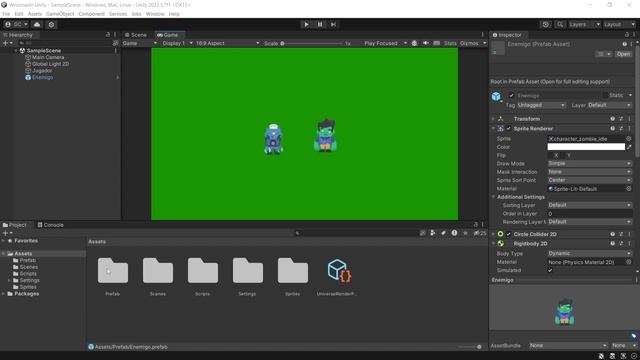Open the Body Type Dynamic dropdown
The width and height of the screenshot is (640, 360).
[589, 253]
